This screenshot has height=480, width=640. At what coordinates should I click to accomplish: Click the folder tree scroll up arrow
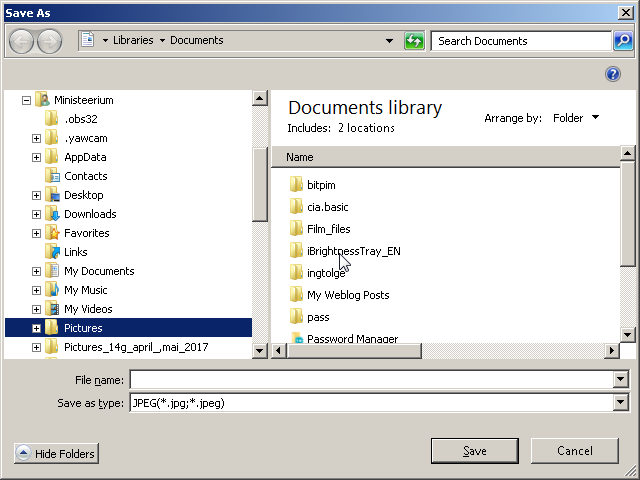pyautogui.click(x=260, y=98)
